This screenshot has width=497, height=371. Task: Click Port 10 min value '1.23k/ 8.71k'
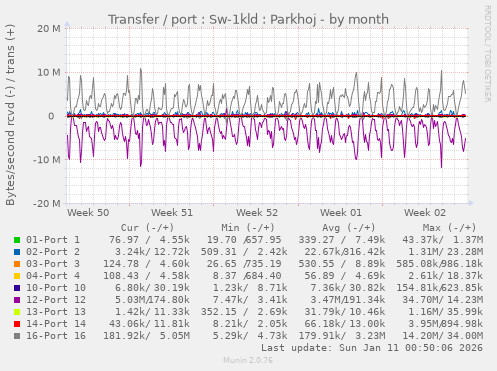pyautogui.click(x=250, y=288)
